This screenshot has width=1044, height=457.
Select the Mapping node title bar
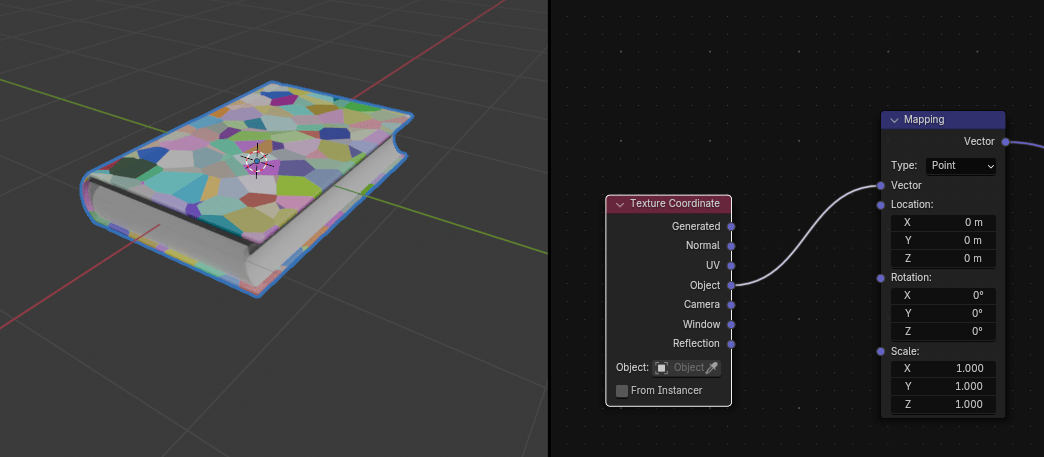(950, 120)
